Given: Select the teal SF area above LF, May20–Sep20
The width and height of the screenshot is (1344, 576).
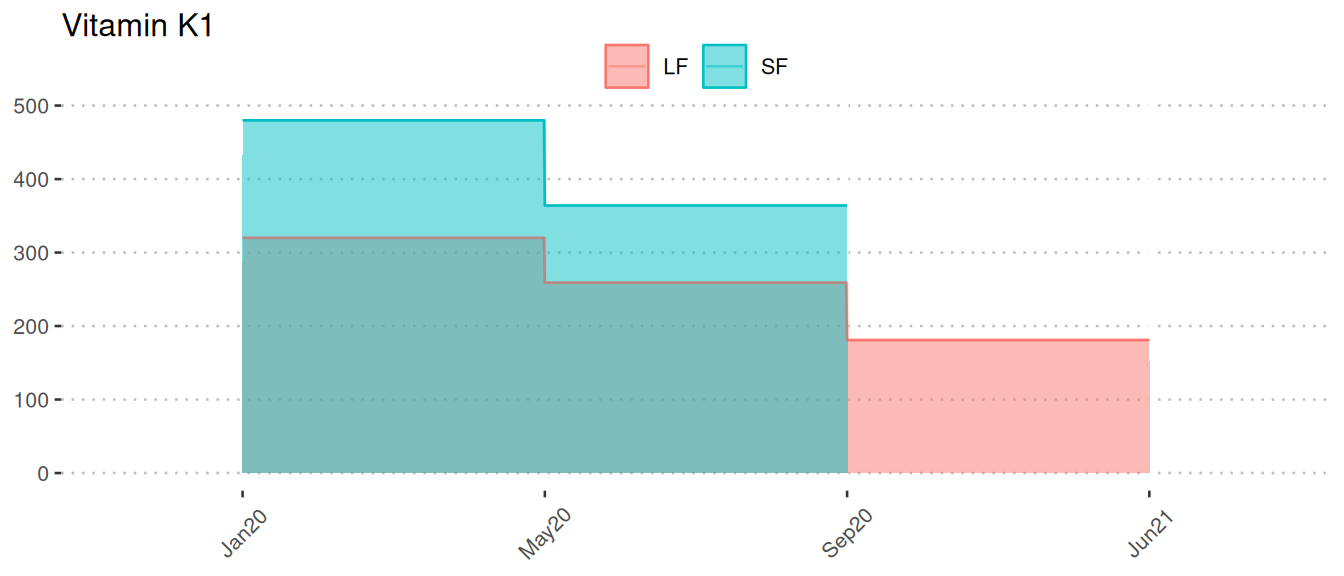Looking at the screenshot, I should (x=696, y=244).
